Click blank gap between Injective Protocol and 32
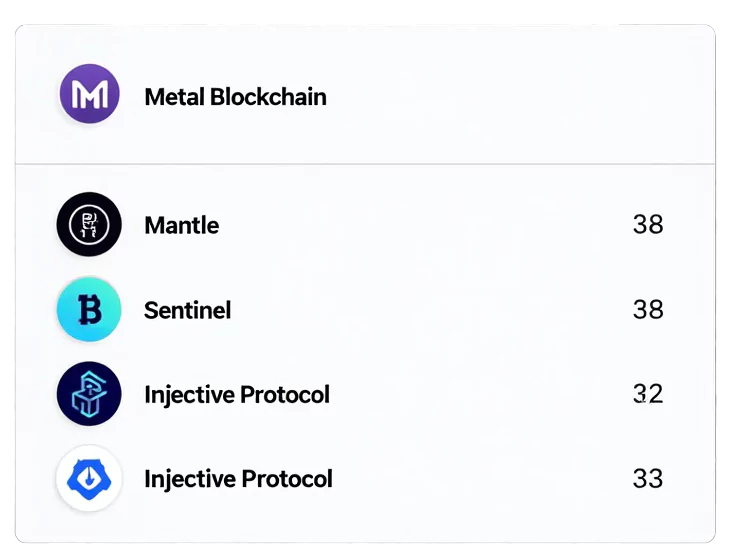The image size is (730, 559). (x=480, y=394)
